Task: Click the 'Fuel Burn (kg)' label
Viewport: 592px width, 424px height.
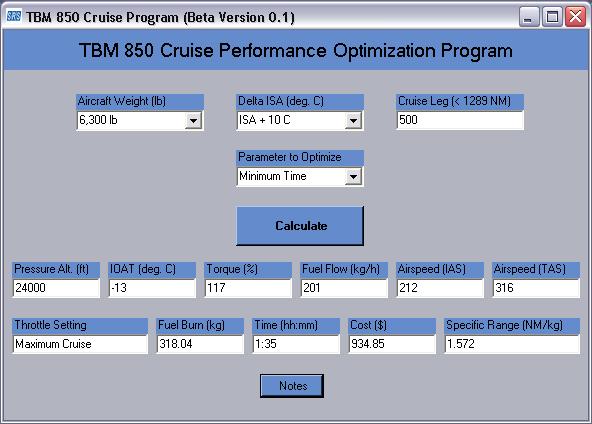Action: click(x=191, y=325)
